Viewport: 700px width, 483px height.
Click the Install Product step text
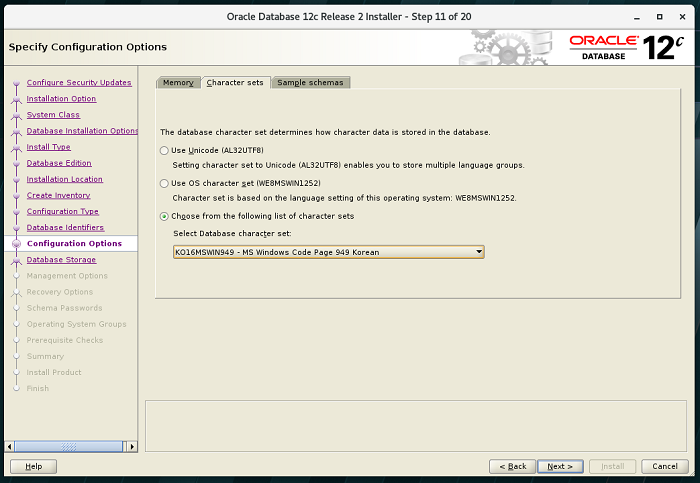tap(54, 372)
